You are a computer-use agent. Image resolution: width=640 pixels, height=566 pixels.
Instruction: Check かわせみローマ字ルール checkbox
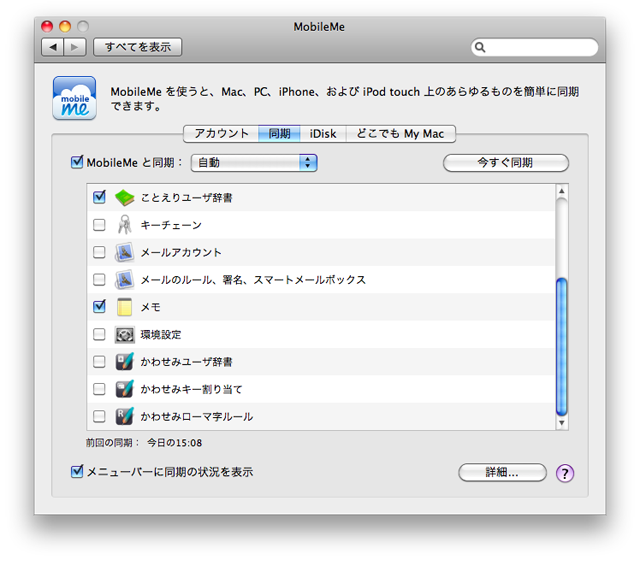pos(99,416)
